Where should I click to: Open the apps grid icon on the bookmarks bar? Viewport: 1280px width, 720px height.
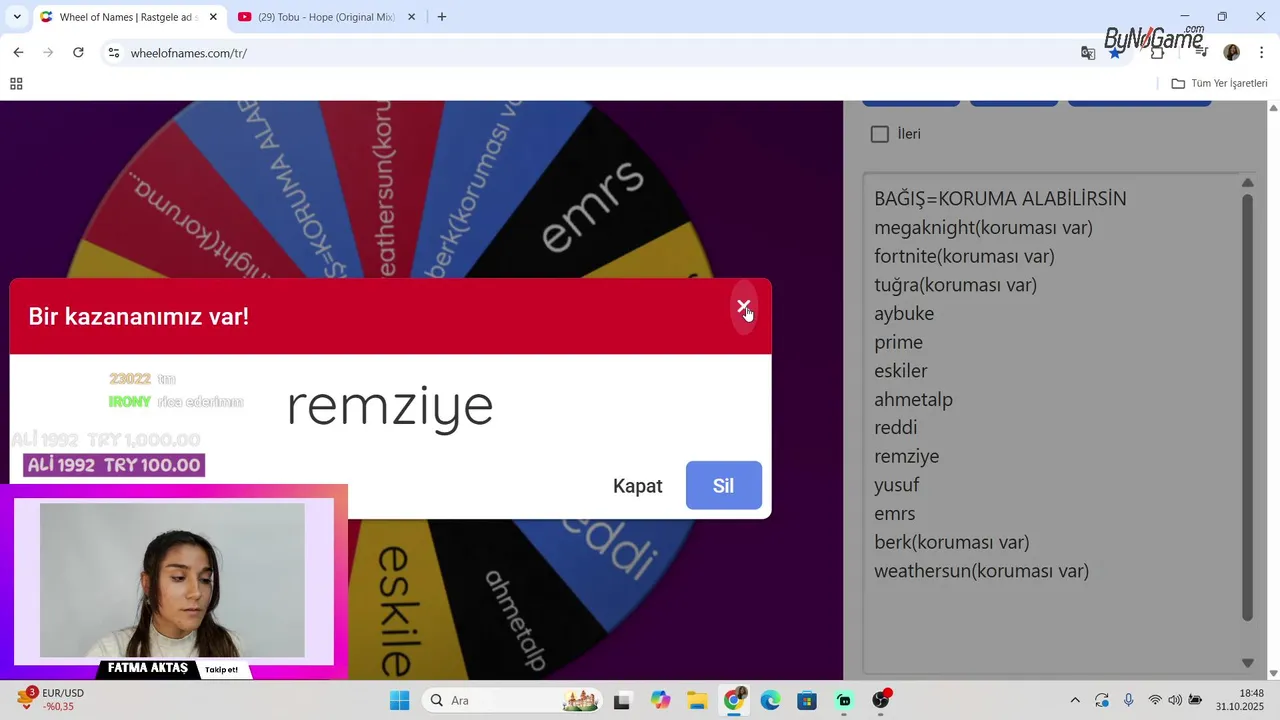pos(16,84)
